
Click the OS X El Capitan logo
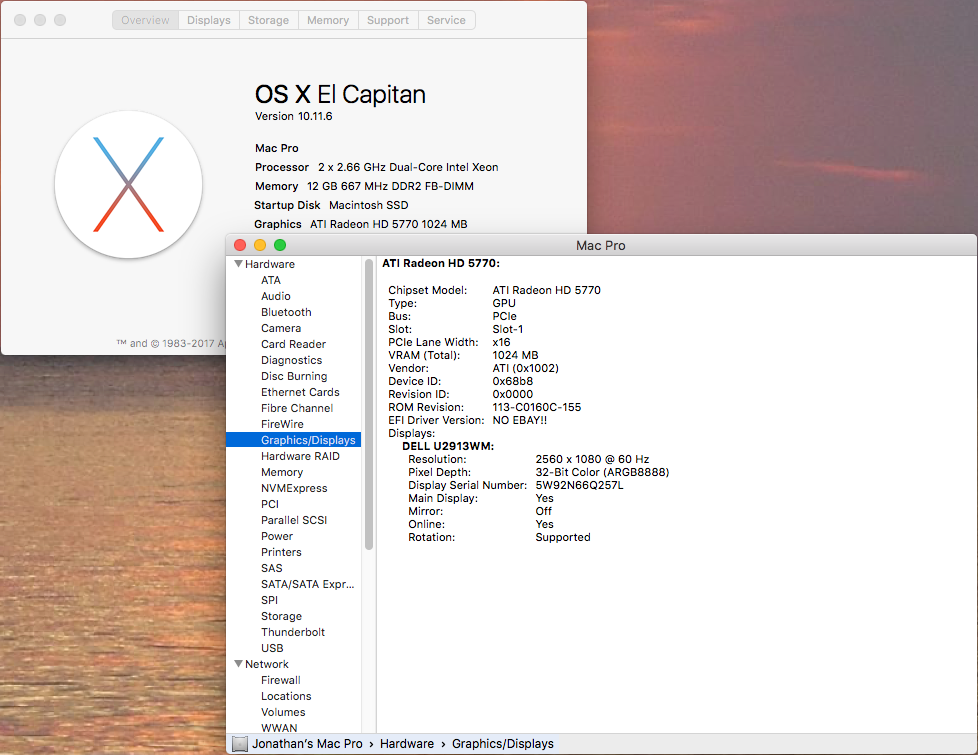click(x=128, y=185)
